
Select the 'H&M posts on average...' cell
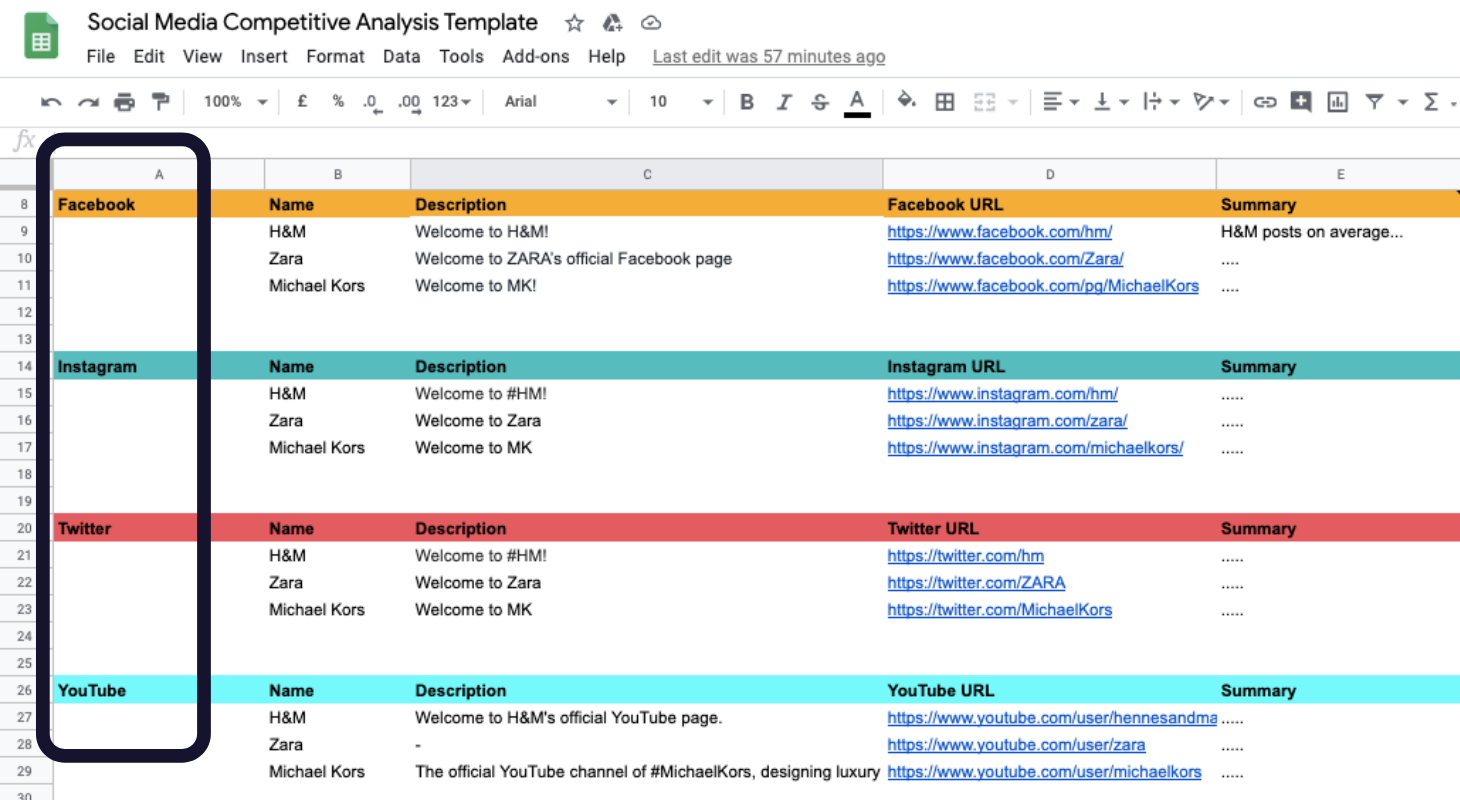coord(1338,232)
